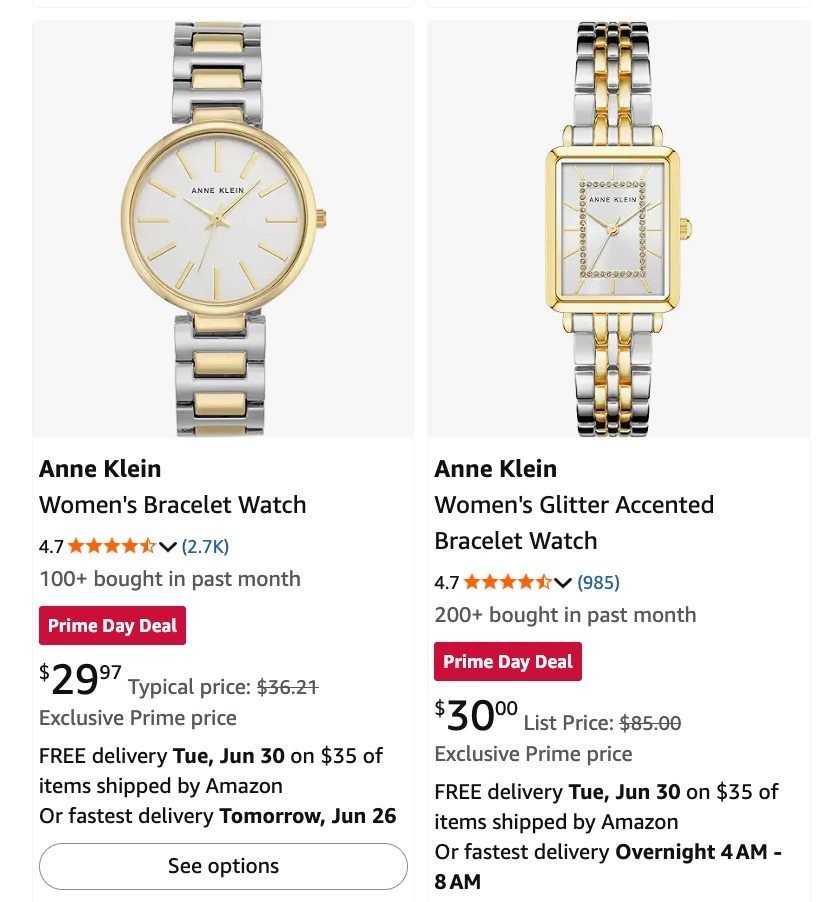Expand the rating chevron beside 2.7K reviews

coord(167,546)
